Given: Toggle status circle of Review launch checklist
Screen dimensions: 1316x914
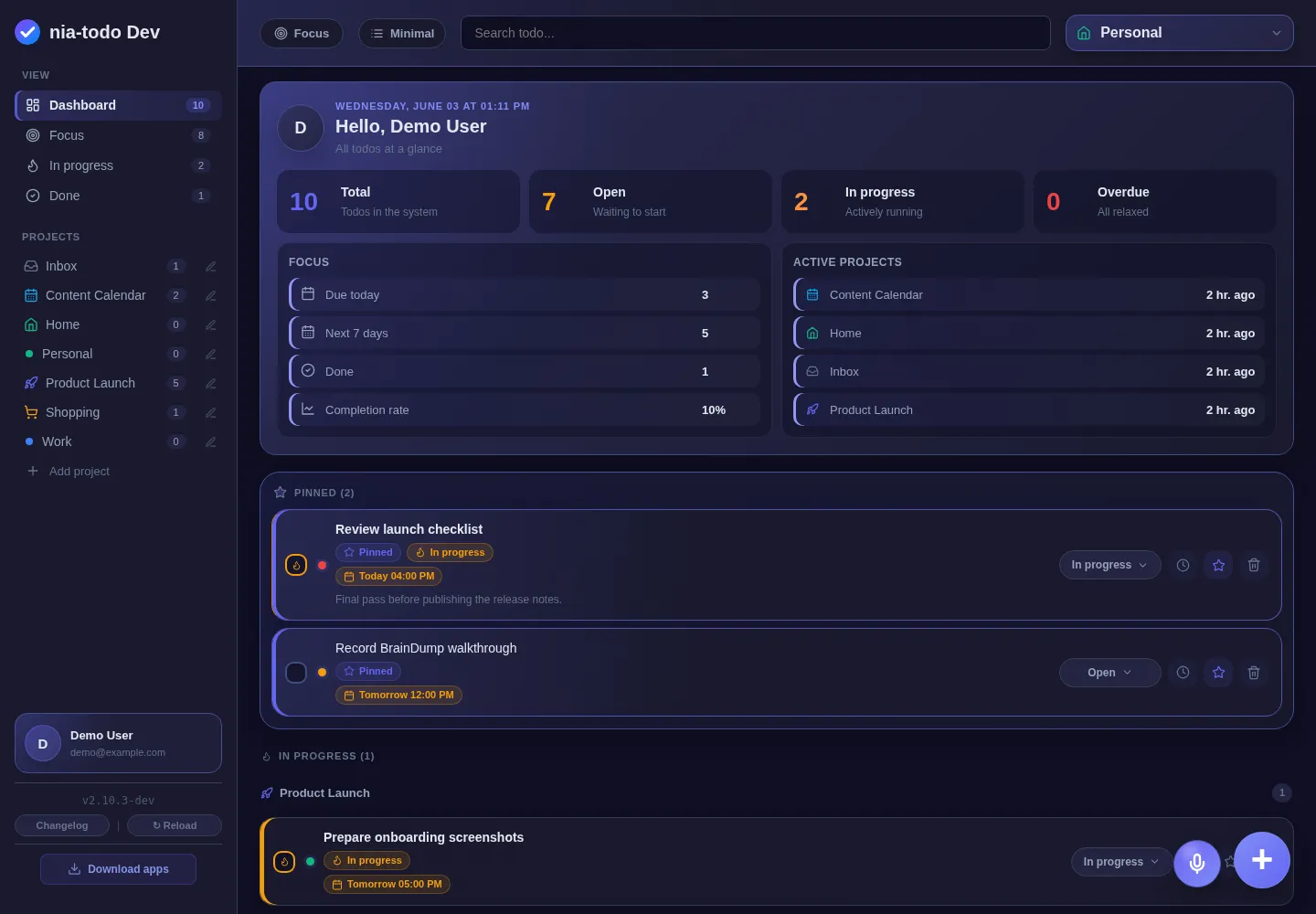Looking at the screenshot, I should 296,565.
